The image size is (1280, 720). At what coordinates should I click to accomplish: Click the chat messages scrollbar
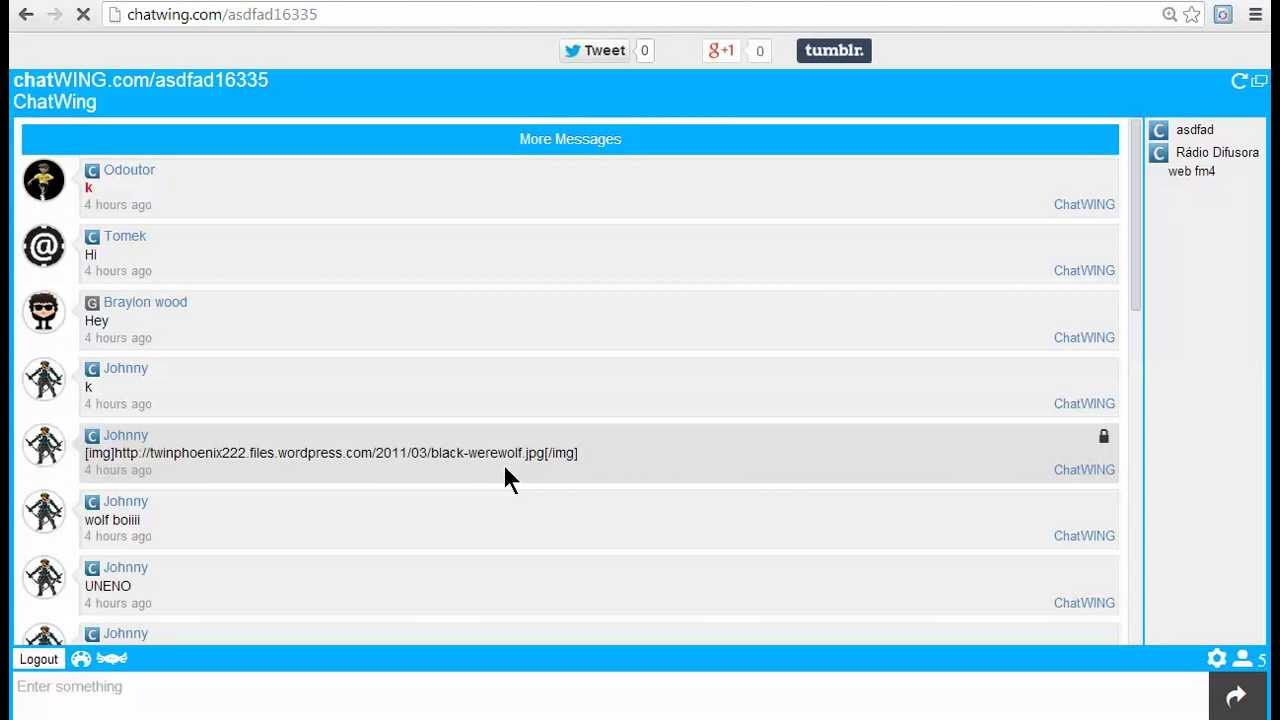[1135, 215]
